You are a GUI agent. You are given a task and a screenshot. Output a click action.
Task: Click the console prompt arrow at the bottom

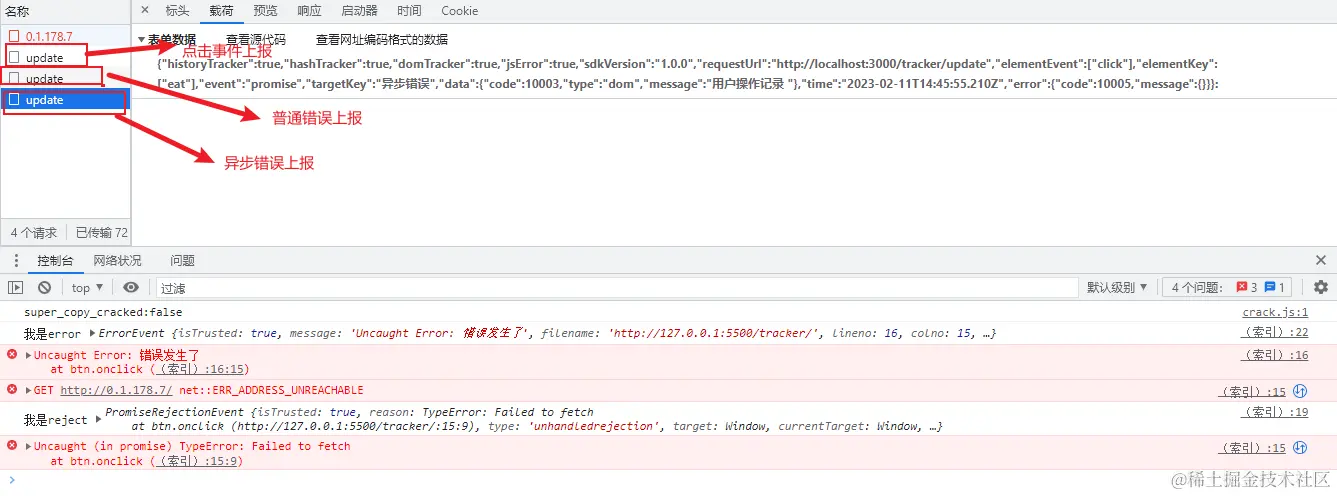(11, 481)
